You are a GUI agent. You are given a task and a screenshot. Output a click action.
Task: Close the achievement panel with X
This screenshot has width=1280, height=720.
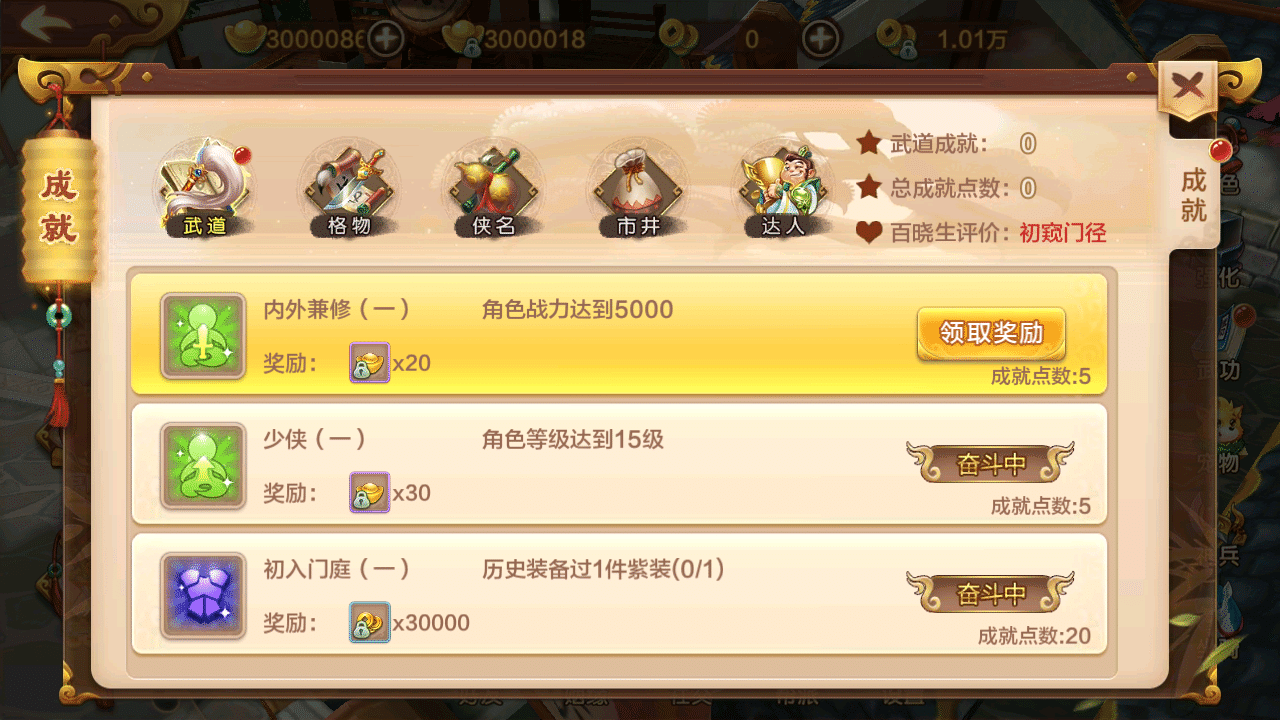[x=1188, y=89]
